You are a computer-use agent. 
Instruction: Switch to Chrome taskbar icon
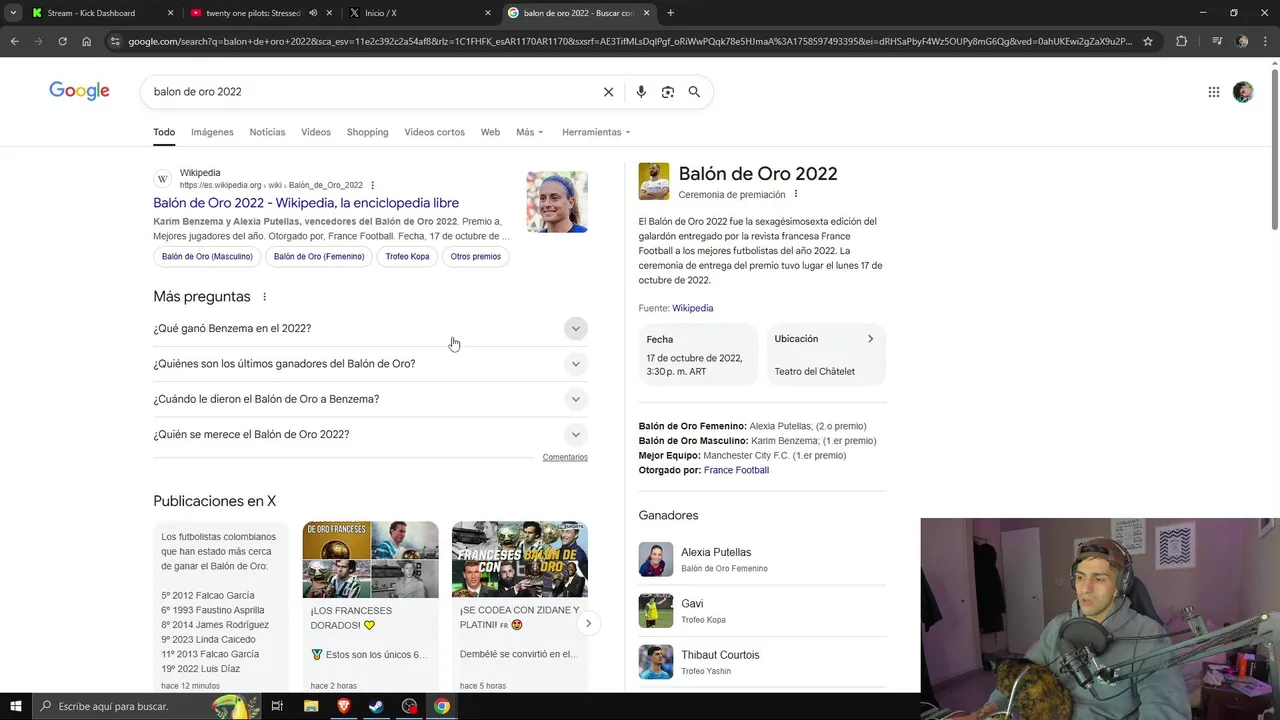click(441, 706)
